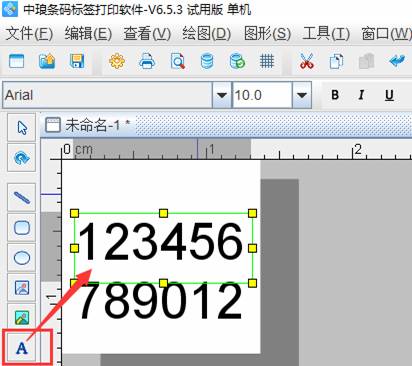Open the 绘图(D) menu
This screenshot has height=366, width=412.
pos(207,34)
